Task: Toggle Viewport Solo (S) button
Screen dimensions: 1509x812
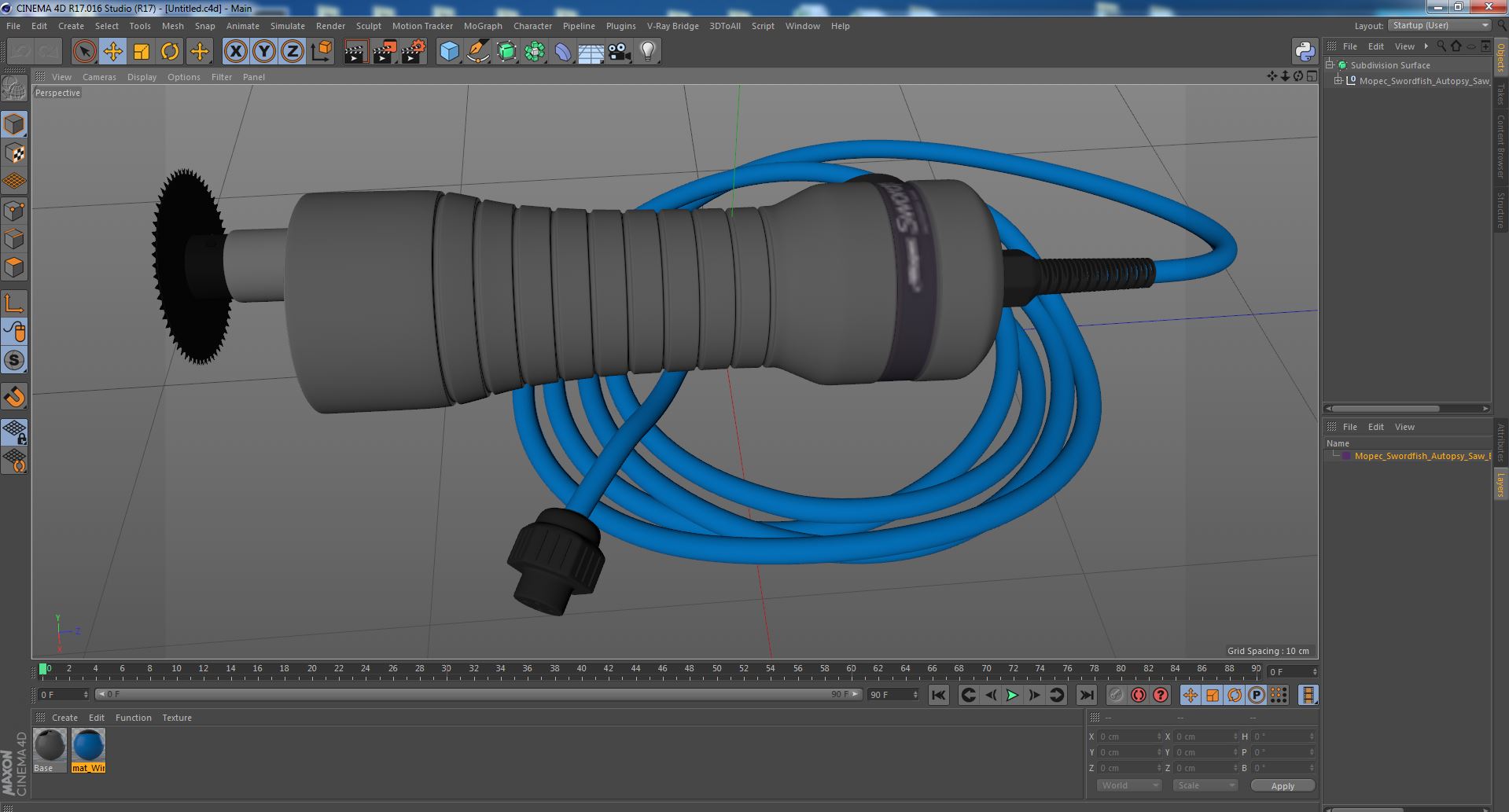Action: click(x=14, y=361)
